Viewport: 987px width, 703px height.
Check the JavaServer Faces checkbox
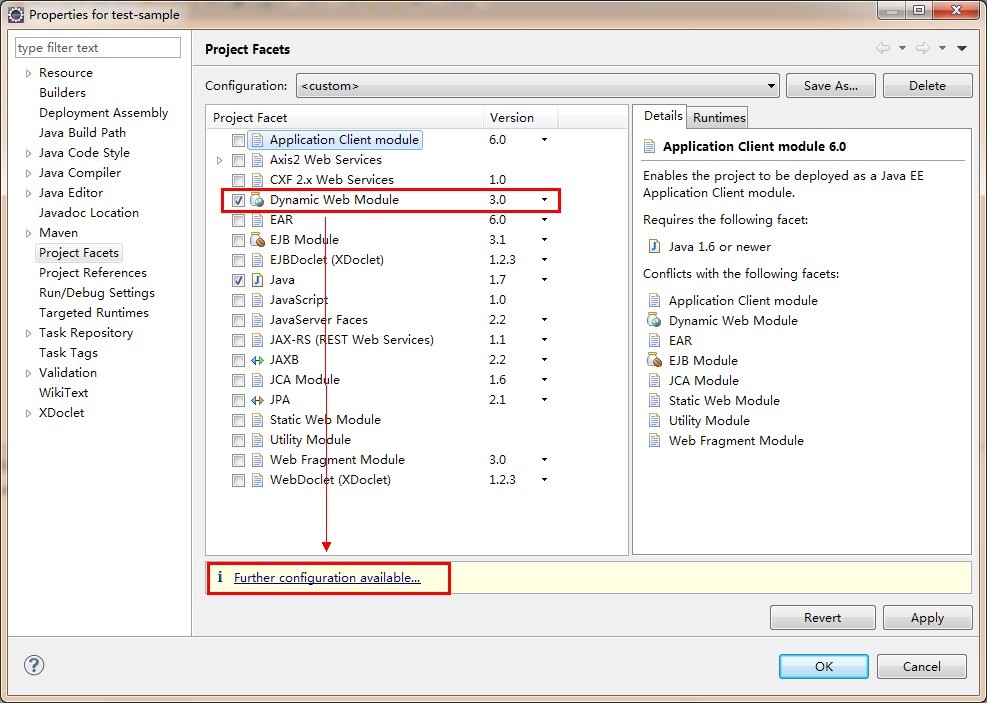pos(239,320)
